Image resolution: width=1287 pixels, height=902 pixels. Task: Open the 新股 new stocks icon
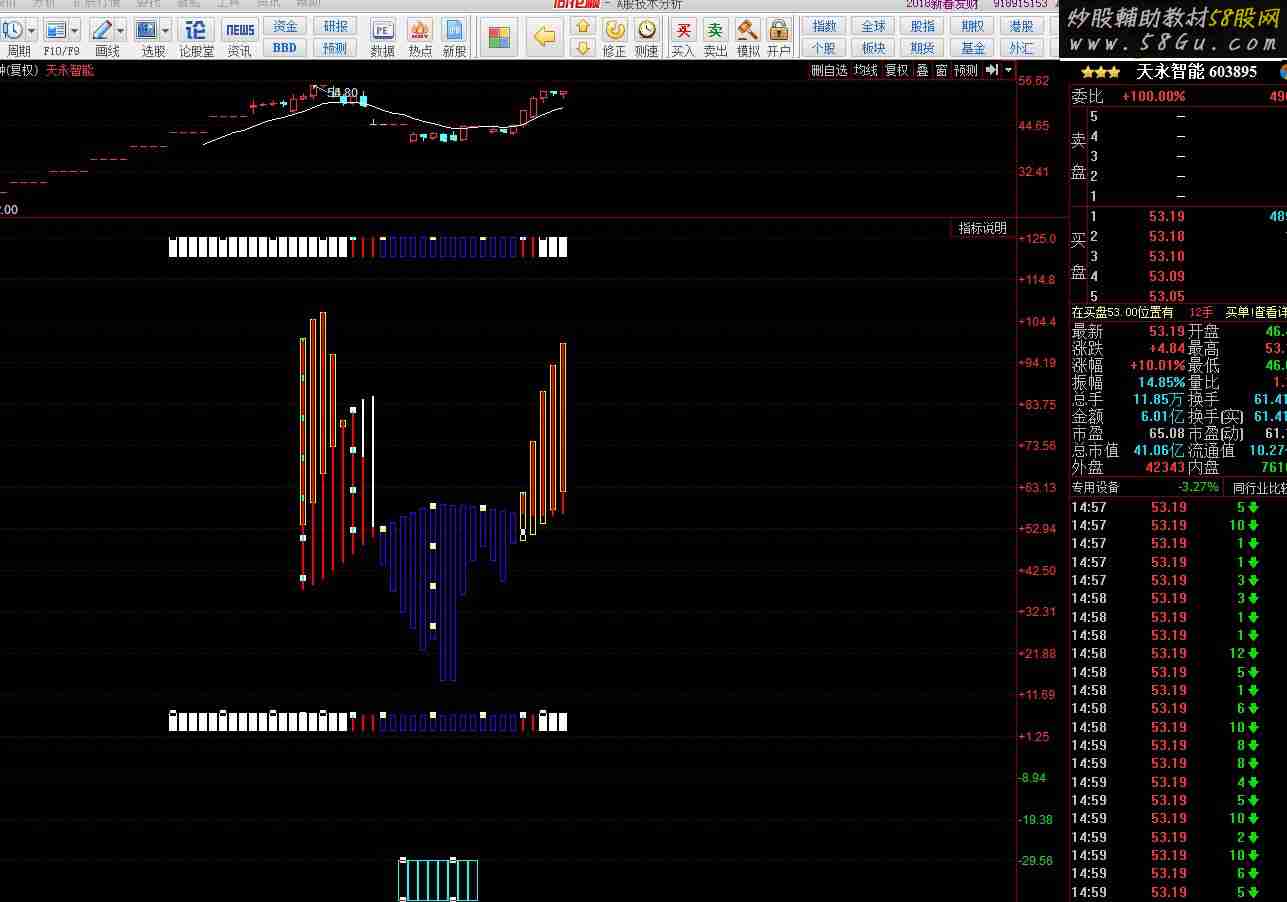454,37
